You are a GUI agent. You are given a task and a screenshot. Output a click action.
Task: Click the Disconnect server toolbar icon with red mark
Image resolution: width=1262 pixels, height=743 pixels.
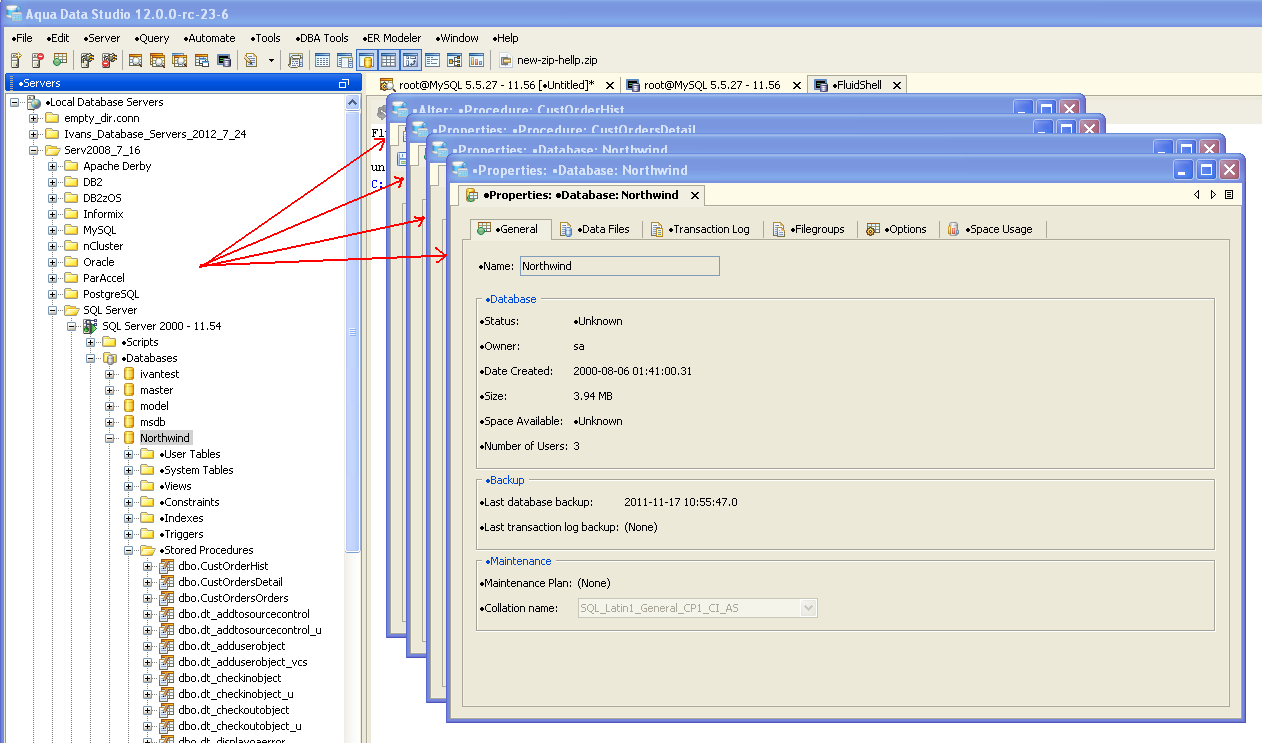click(x=110, y=60)
